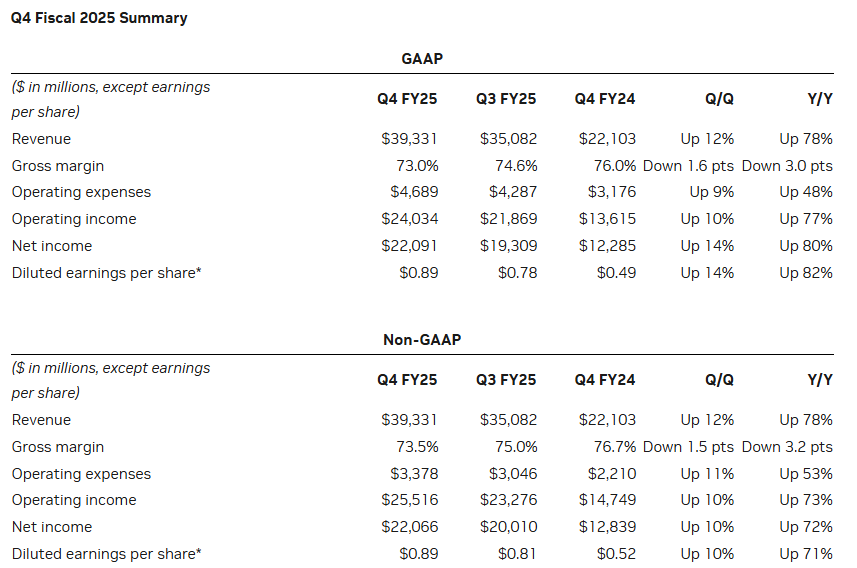Select GAAP operating income $24,034 cell
The image size is (857, 568).
pos(409,219)
